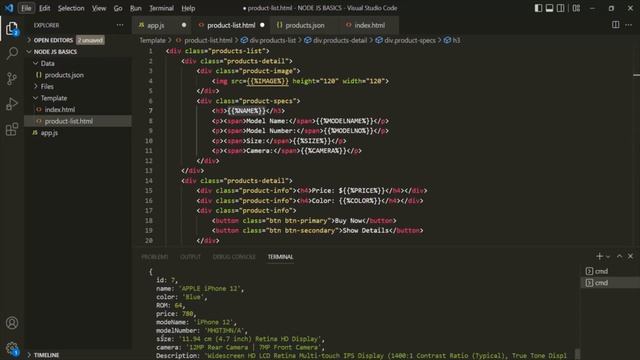Open the Run and Debug view

point(12,104)
